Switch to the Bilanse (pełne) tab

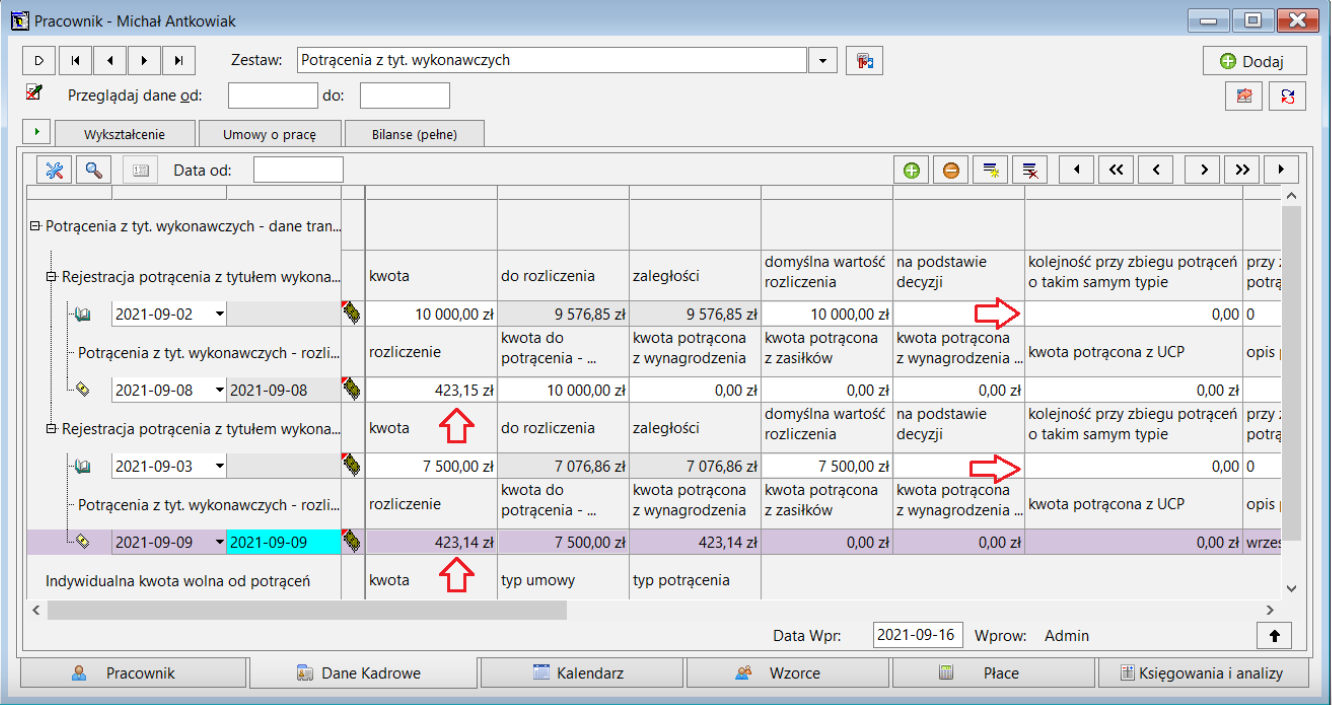click(414, 134)
